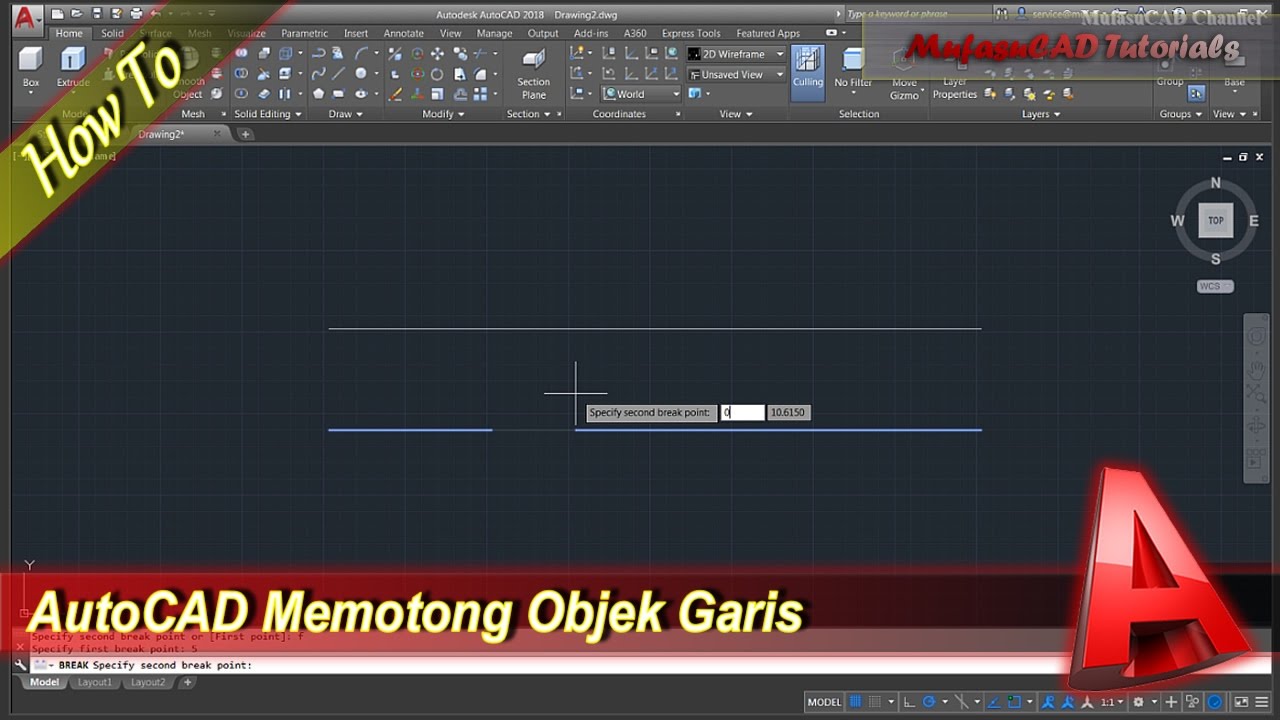Select the Polygon draw tool
The height and width of the screenshot is (720, 1280).
318,94
